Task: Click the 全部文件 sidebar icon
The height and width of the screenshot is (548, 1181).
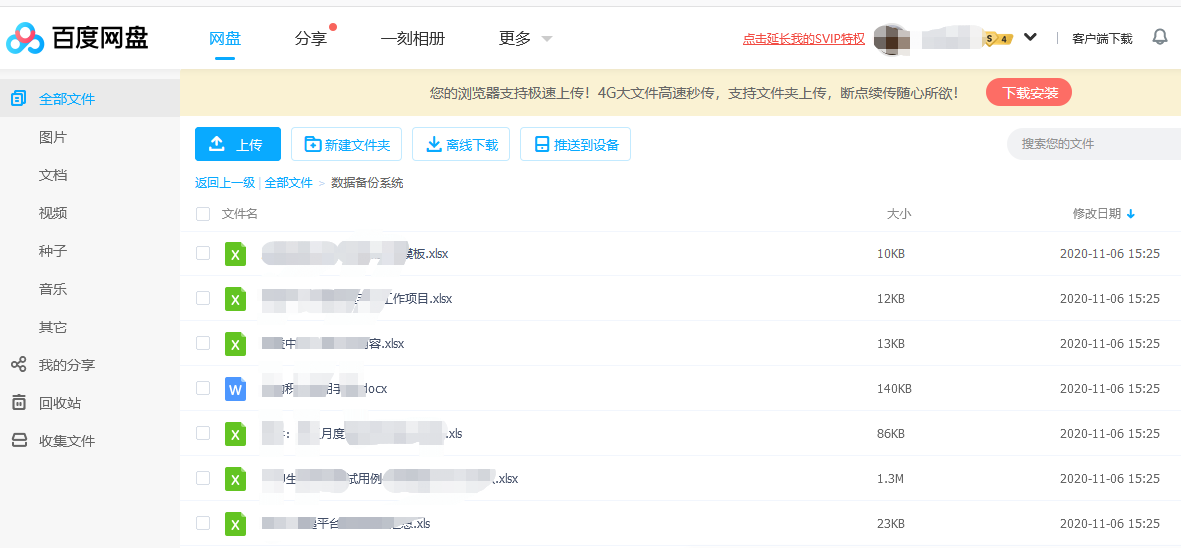Action: 19,99
